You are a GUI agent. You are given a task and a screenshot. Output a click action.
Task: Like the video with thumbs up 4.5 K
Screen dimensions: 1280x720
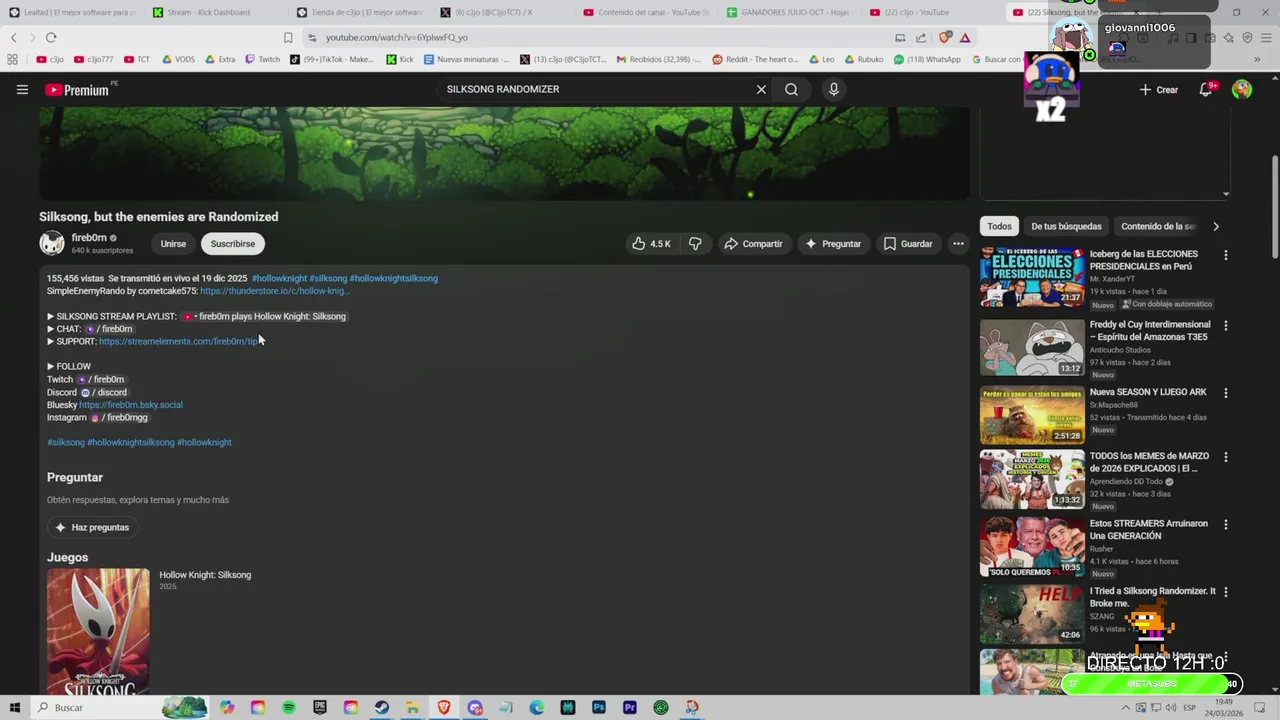click(x=651, y=244)
